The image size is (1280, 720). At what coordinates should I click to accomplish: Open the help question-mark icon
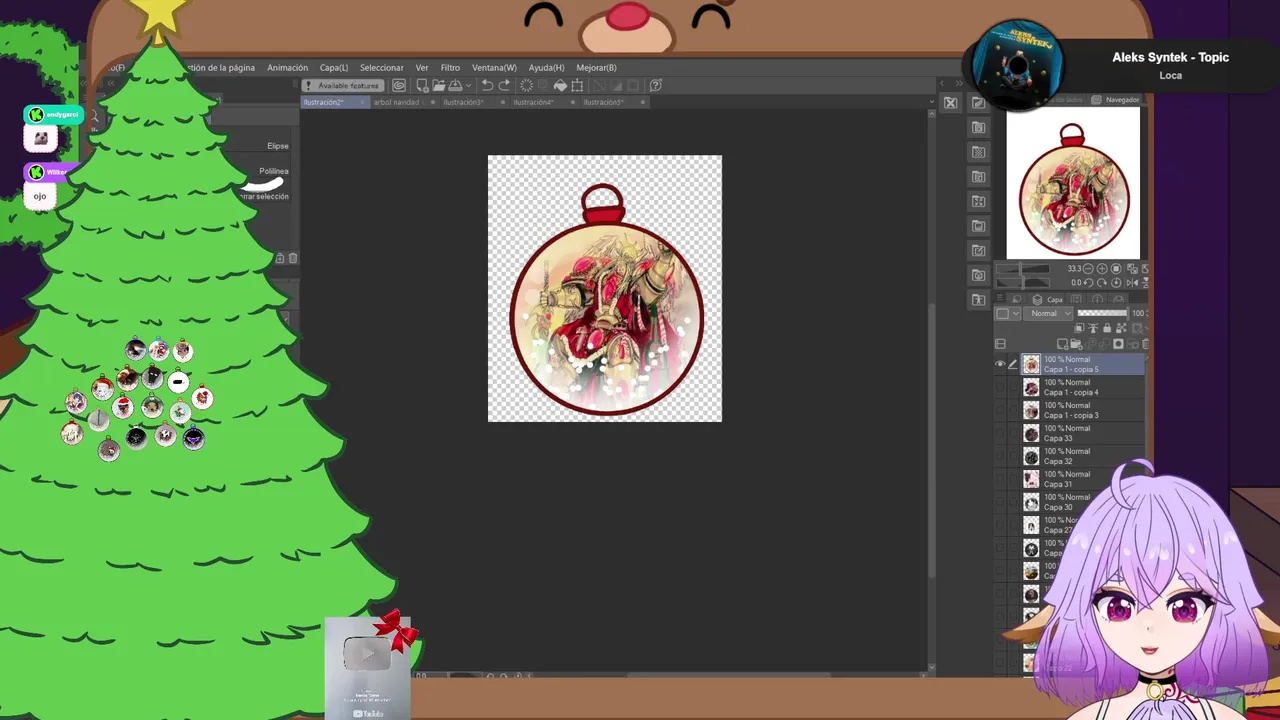655,85
